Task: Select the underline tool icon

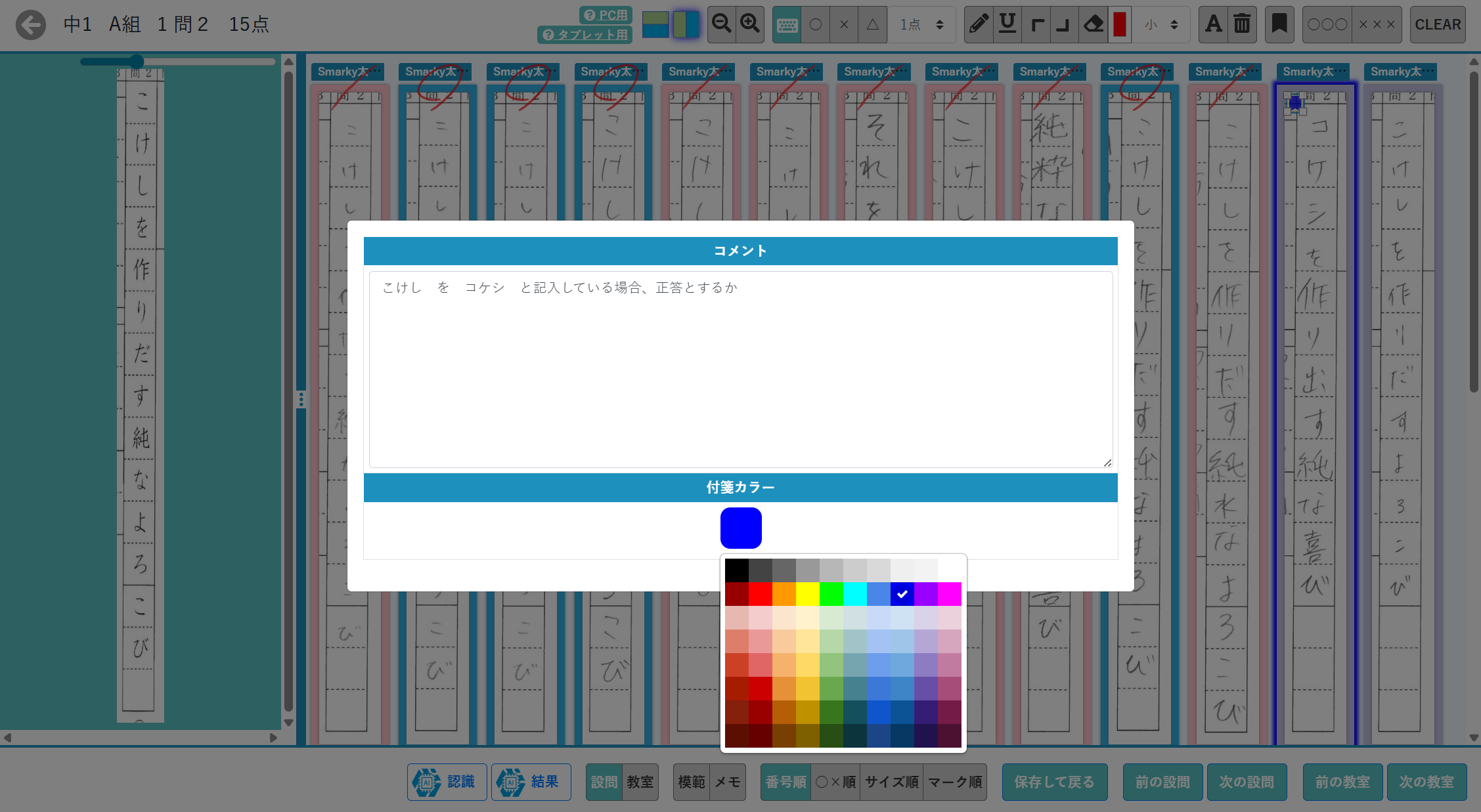Action: tap(1007, 24)
